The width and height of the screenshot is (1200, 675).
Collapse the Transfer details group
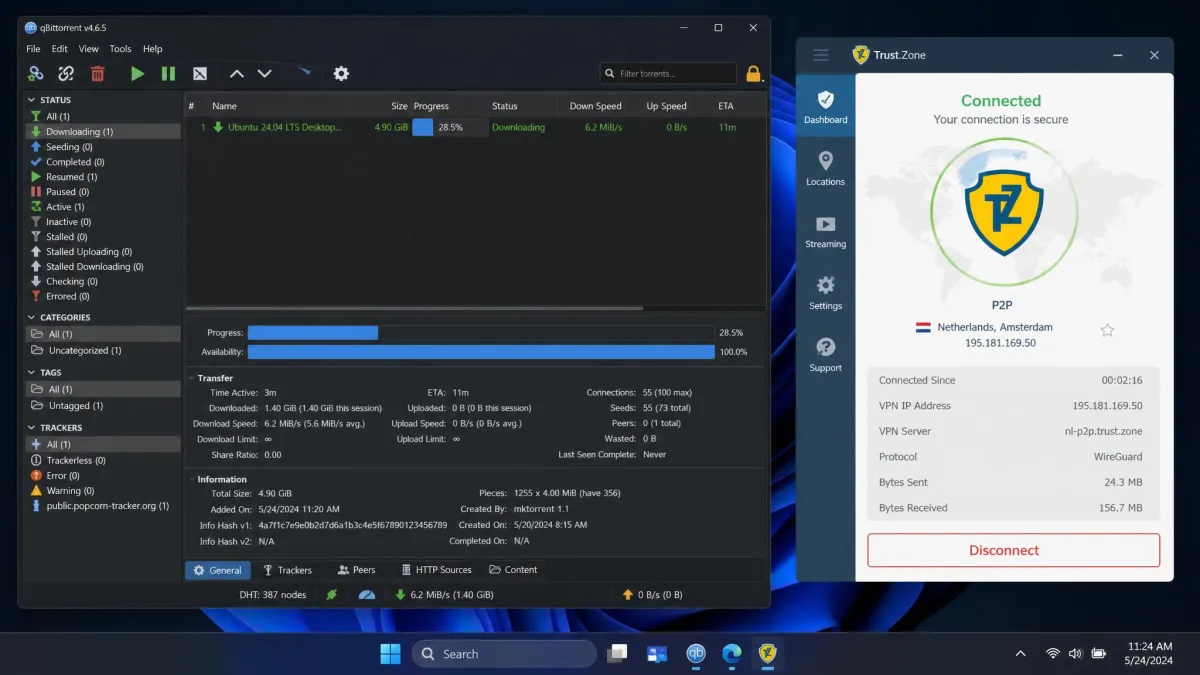[192, 378]
